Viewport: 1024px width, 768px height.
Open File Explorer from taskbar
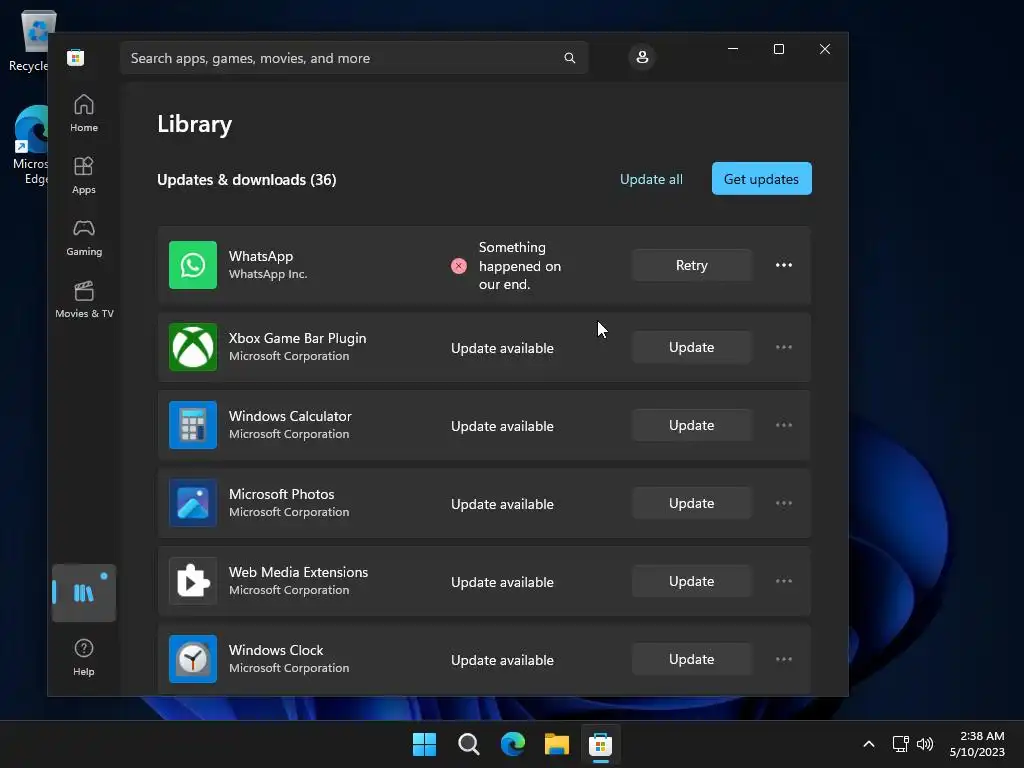tap(557, 744)
